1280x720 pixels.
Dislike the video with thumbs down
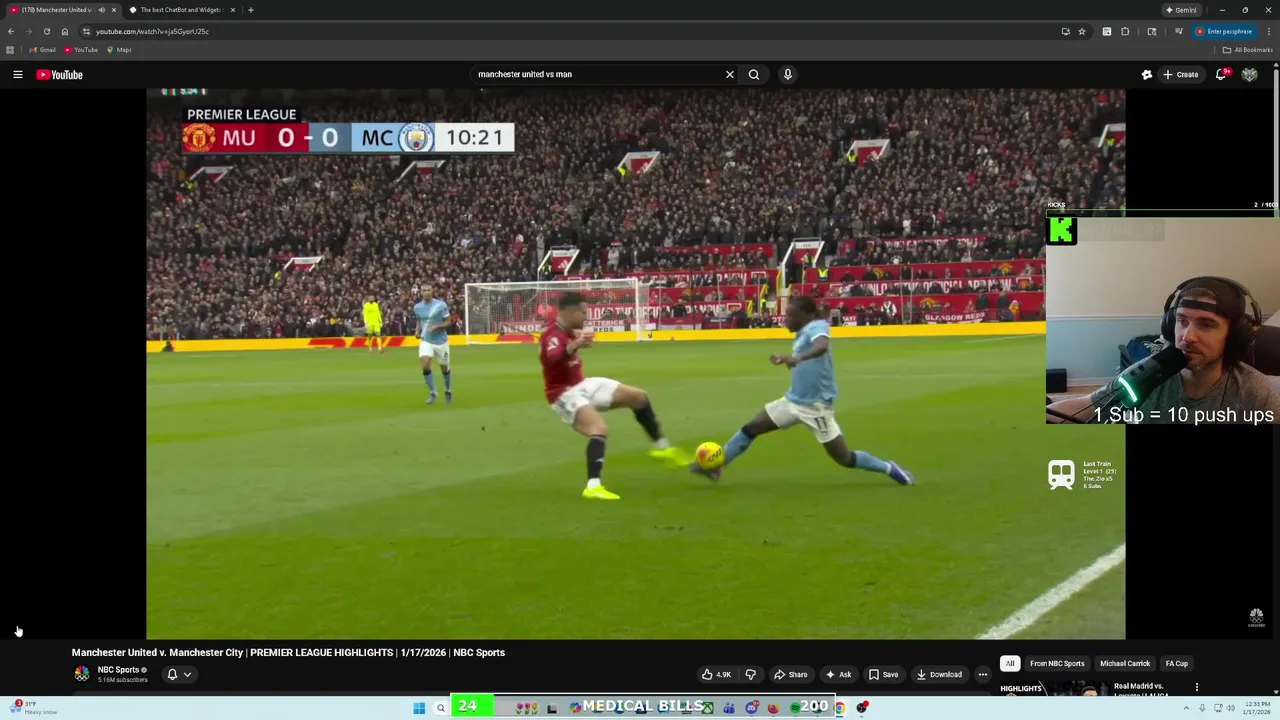pos(750,674)
